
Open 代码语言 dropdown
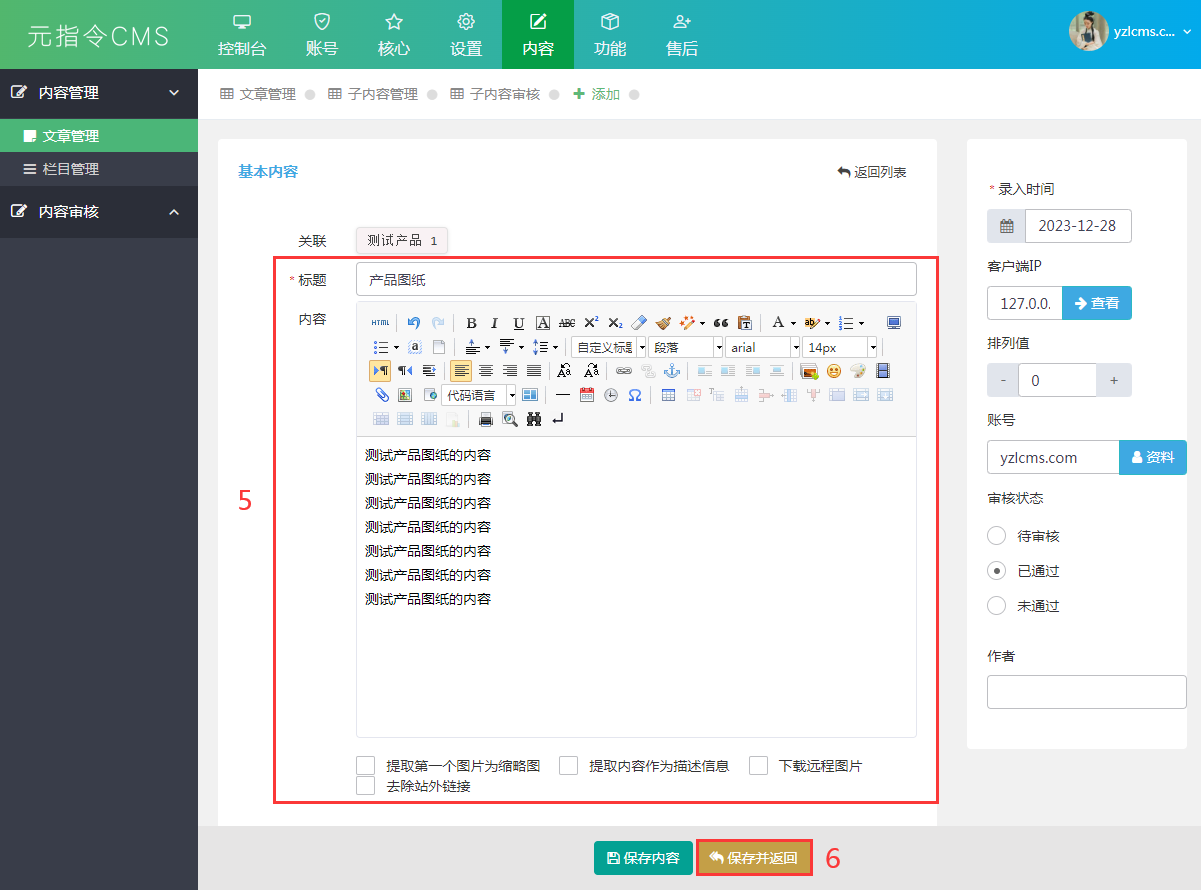tap(479, 395)
